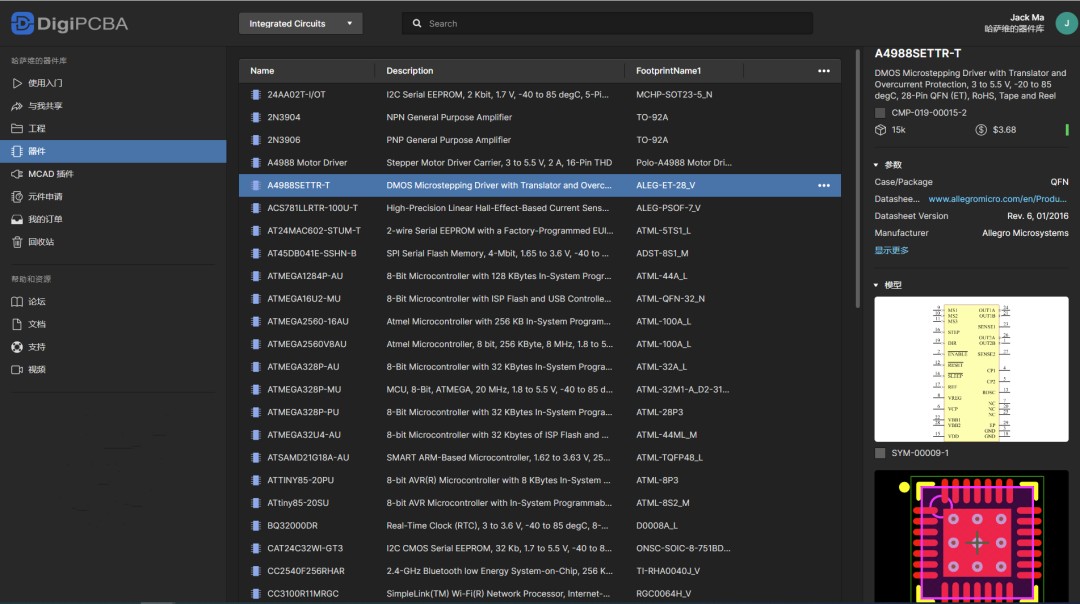This screenshot has width=1080, height=604.
Task: Click the search input field
Action: 607,23
